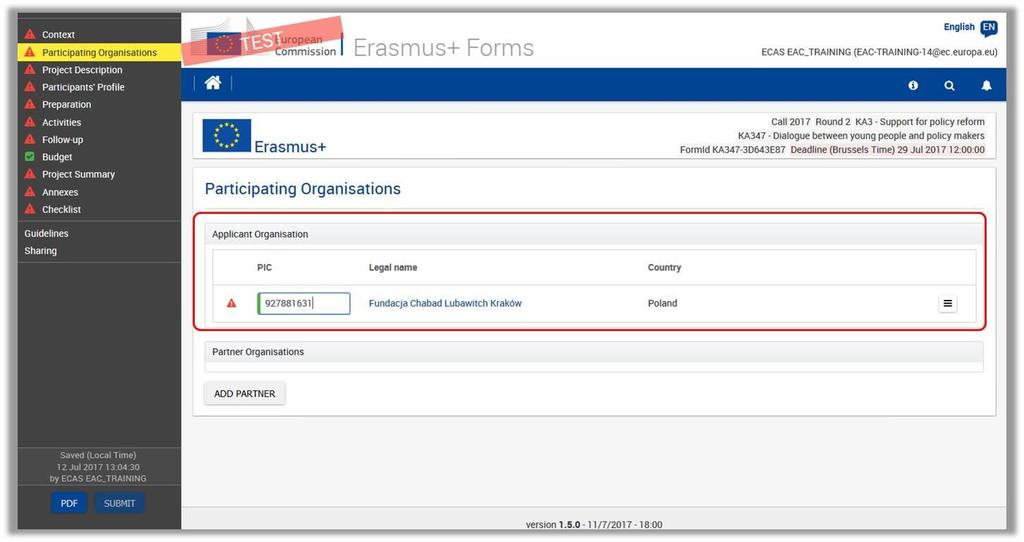Open the Checklist section
Image resolution: width=1024 pixels, height=542 pixels.
tap(61, 210)
